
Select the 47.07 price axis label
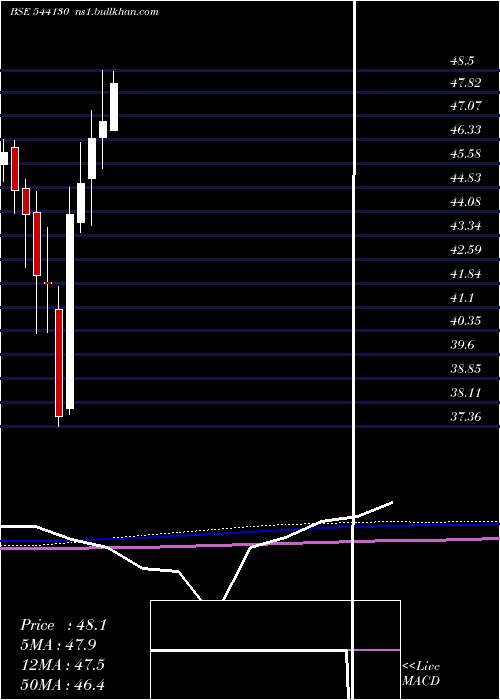click(x=466, y=106)
